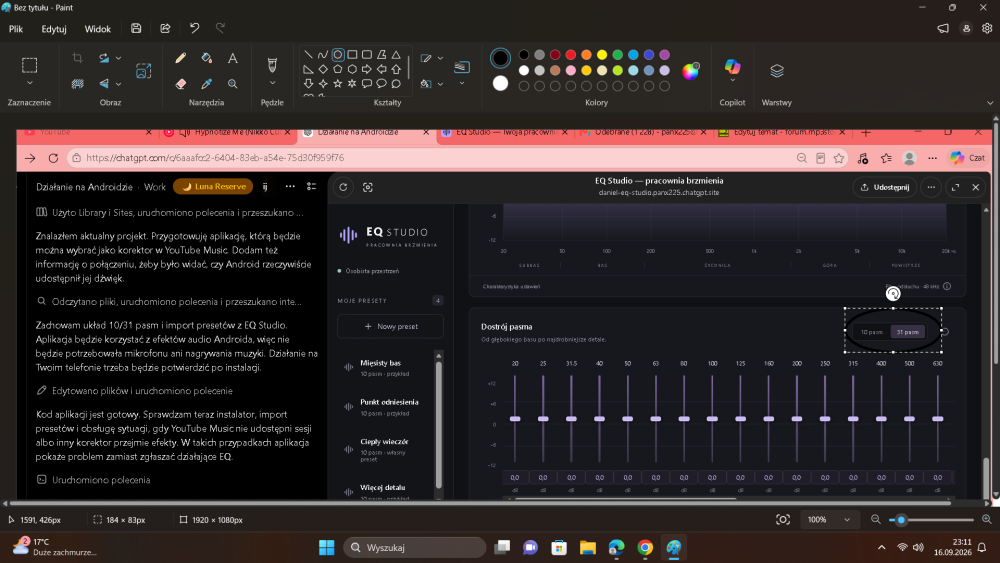This screenshot has height=563, width=1000.
Task: Open the Edytuj menu
Action: point(54,29)
